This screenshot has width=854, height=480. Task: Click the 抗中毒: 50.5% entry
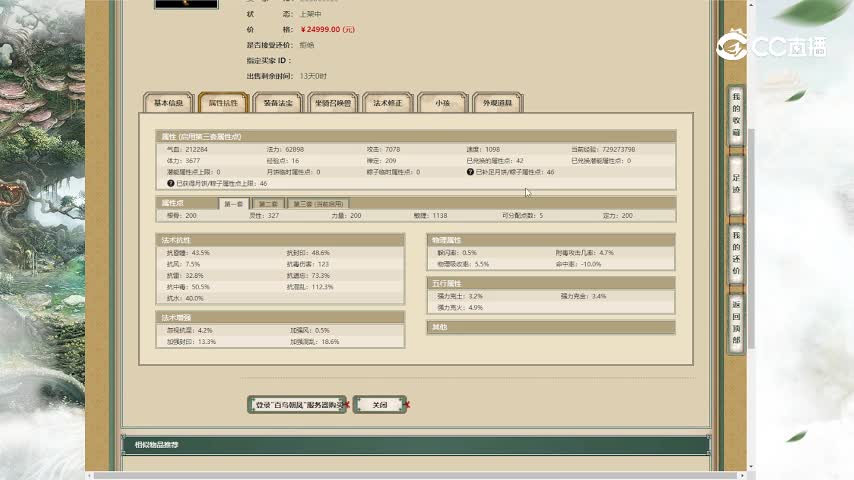(188, 287)
